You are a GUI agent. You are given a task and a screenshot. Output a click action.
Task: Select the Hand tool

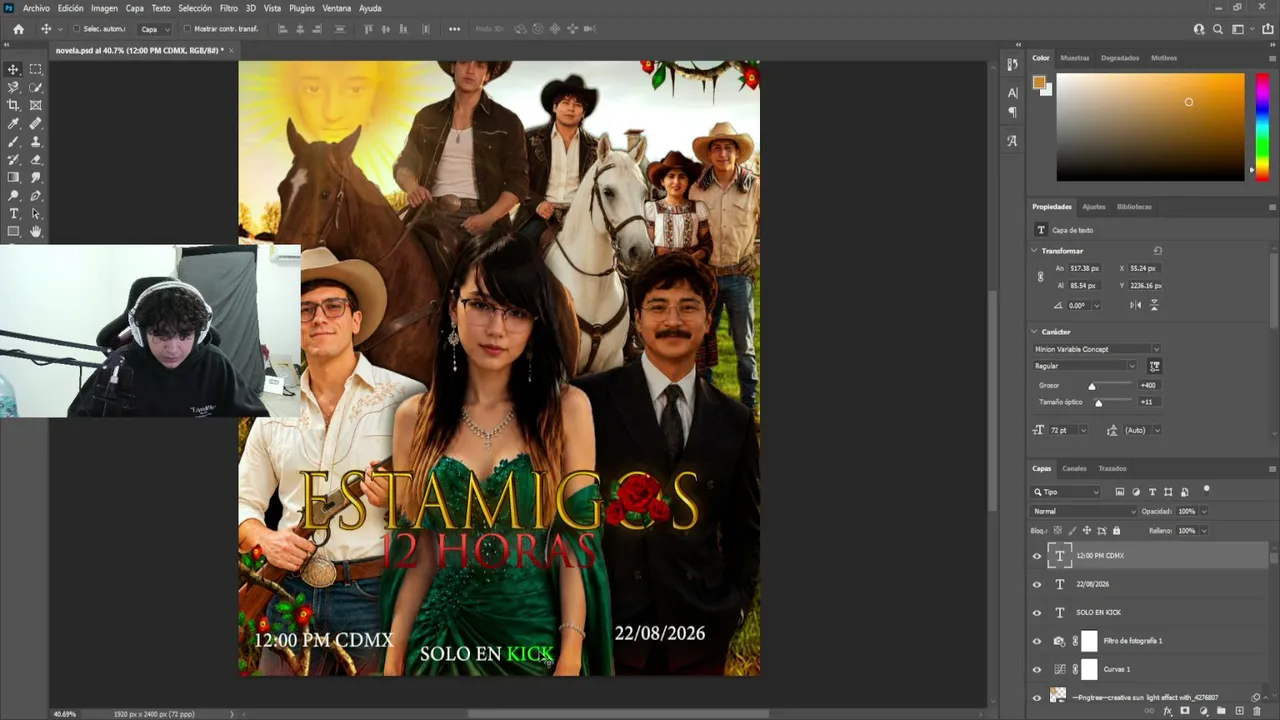click(x=36, y=232)
